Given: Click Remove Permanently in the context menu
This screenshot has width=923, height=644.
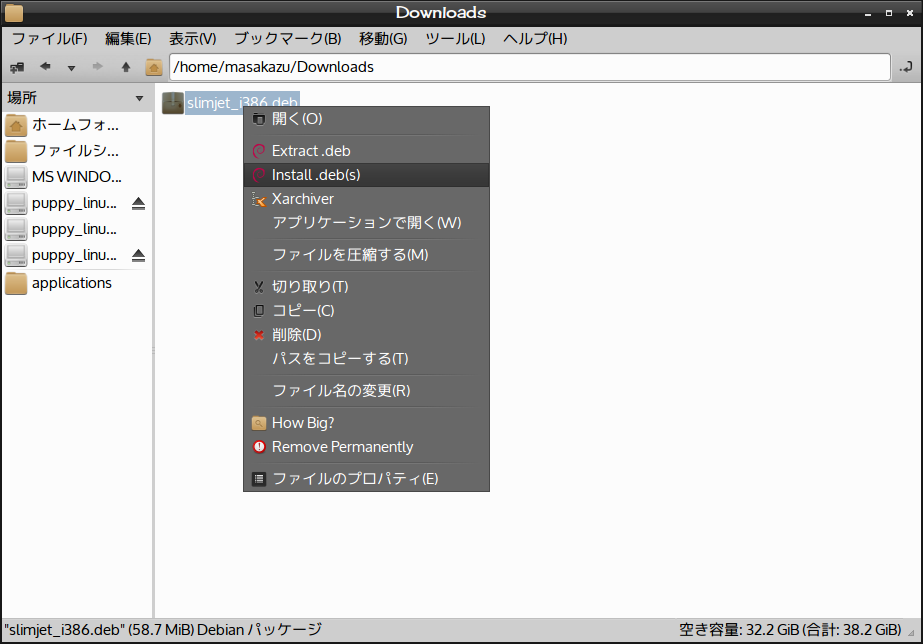Looking at the screenshot, I should click(x=344, y=447).
